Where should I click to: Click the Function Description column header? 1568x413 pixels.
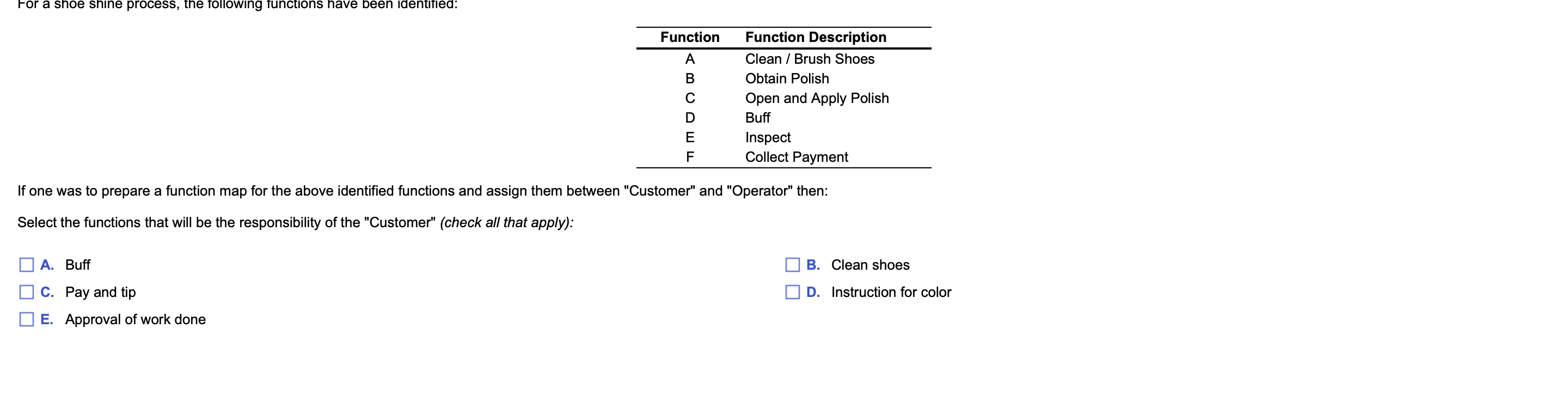[x=815, y=37]
